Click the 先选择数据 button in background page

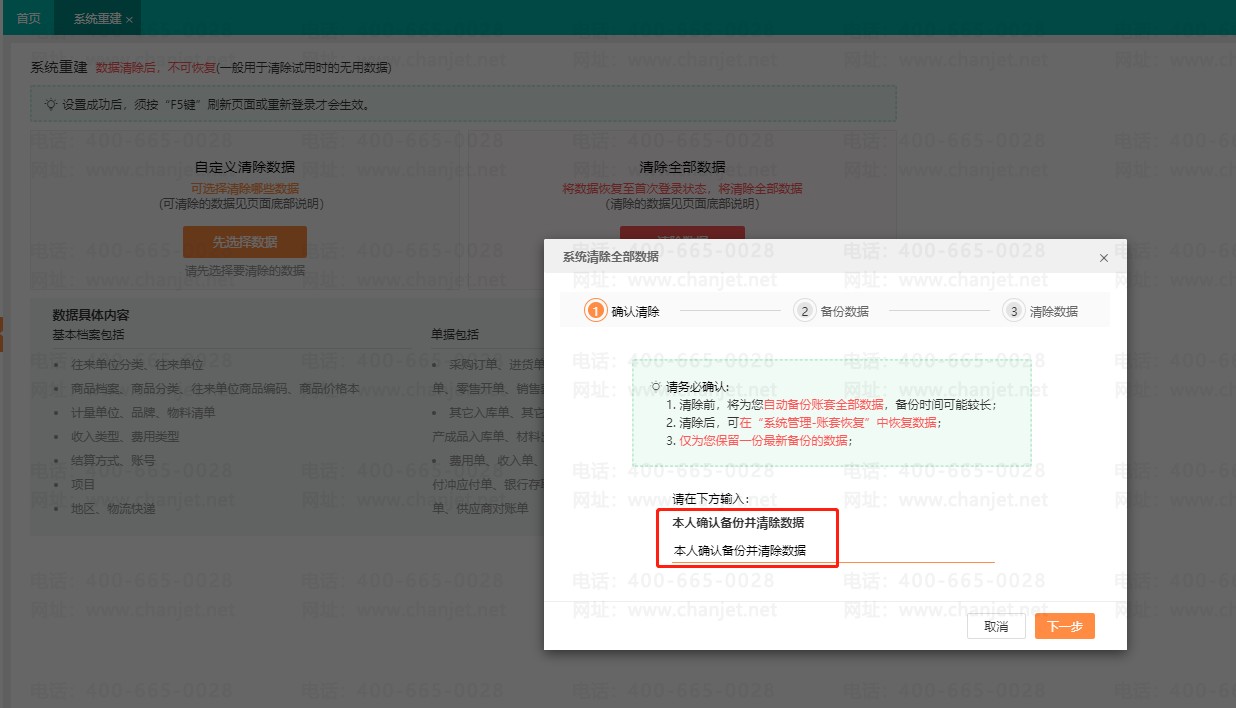pos(245,242)
